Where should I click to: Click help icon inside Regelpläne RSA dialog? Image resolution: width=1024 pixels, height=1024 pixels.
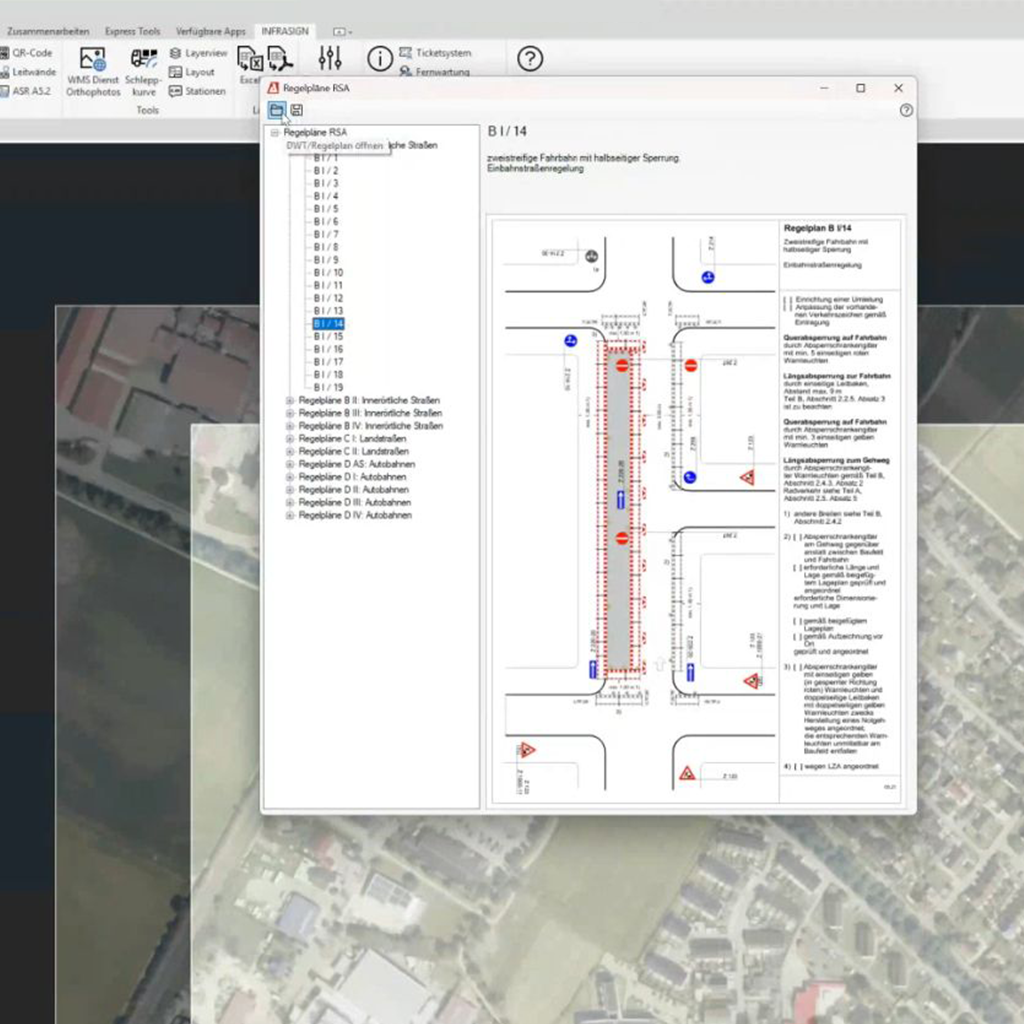coord(906,110)
